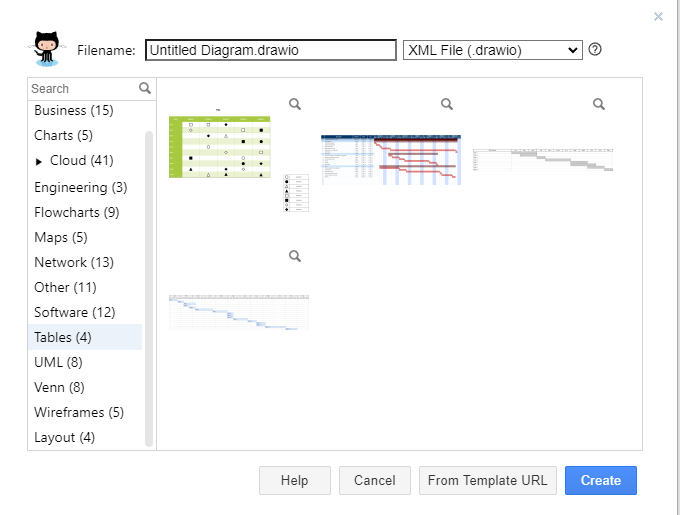Preview the blue Gantt template with its magnifier
680x515 pixels.
tap(295, 256)
